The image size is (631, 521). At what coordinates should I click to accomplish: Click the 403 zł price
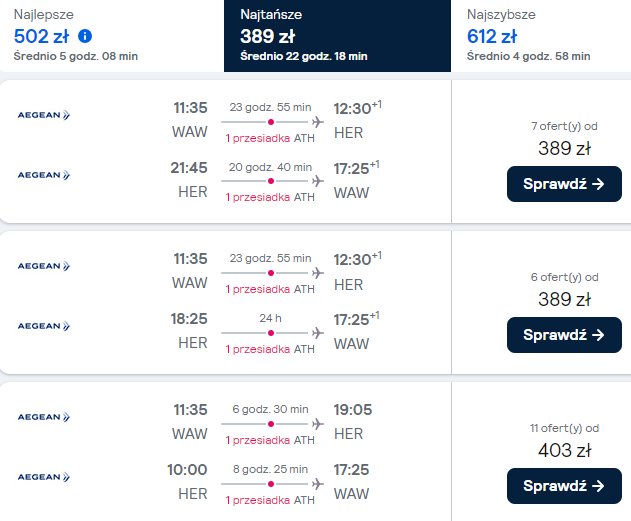point(565,449)
